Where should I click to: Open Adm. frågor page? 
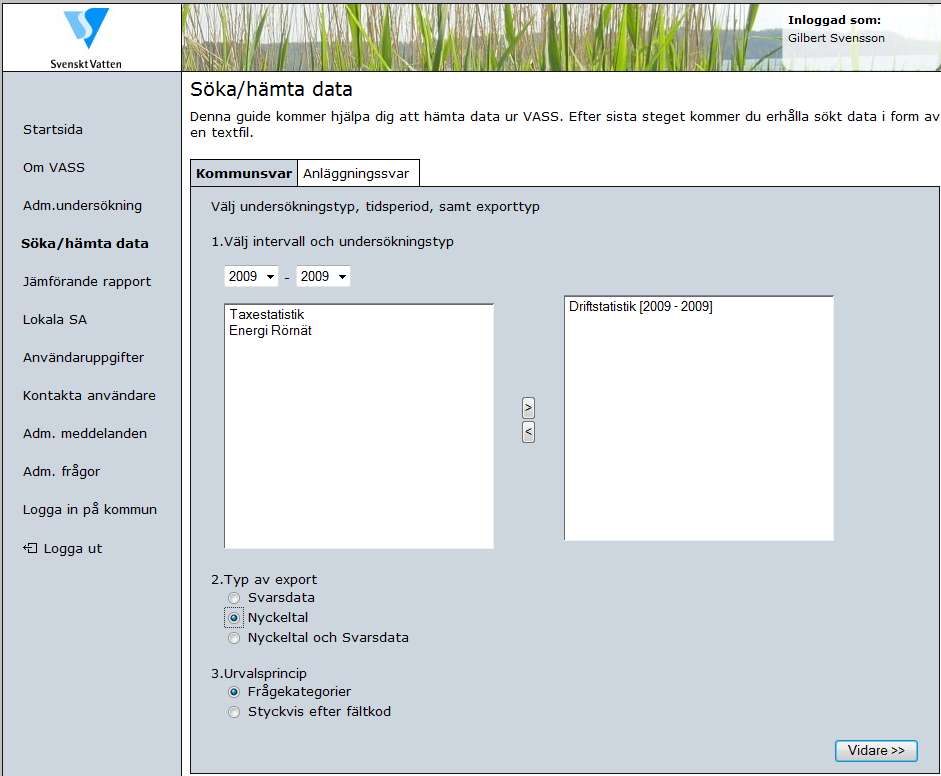click(61, 472)
